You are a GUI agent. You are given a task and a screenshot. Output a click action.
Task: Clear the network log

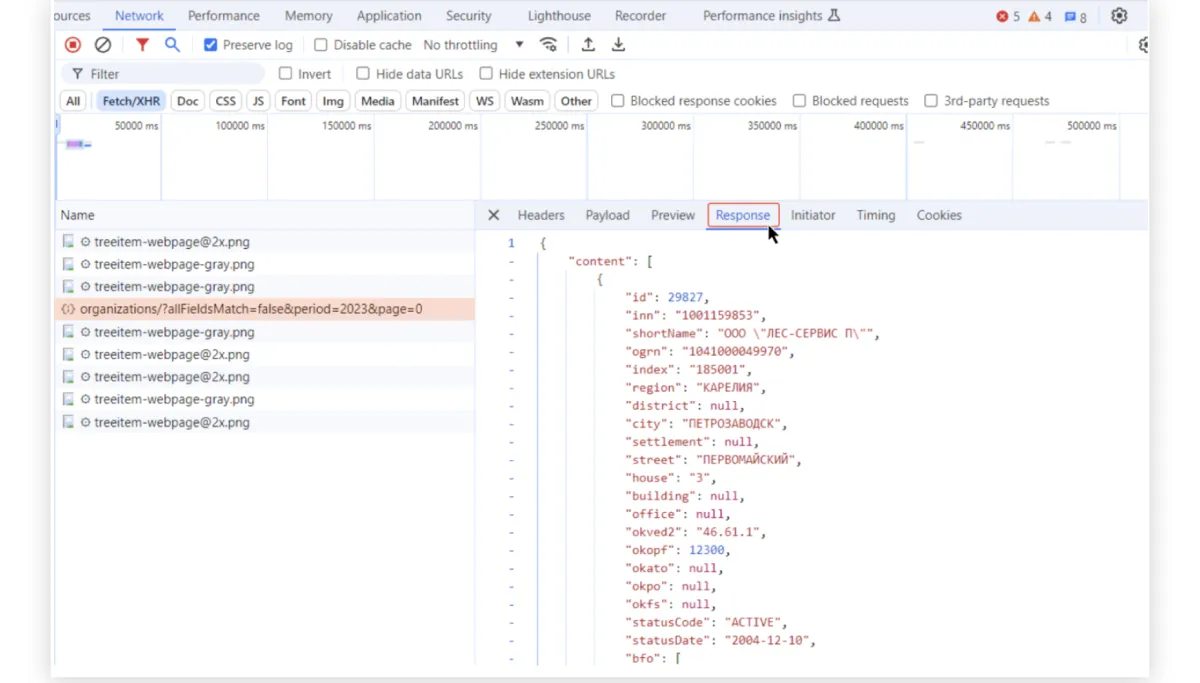[x=103, y=45]
